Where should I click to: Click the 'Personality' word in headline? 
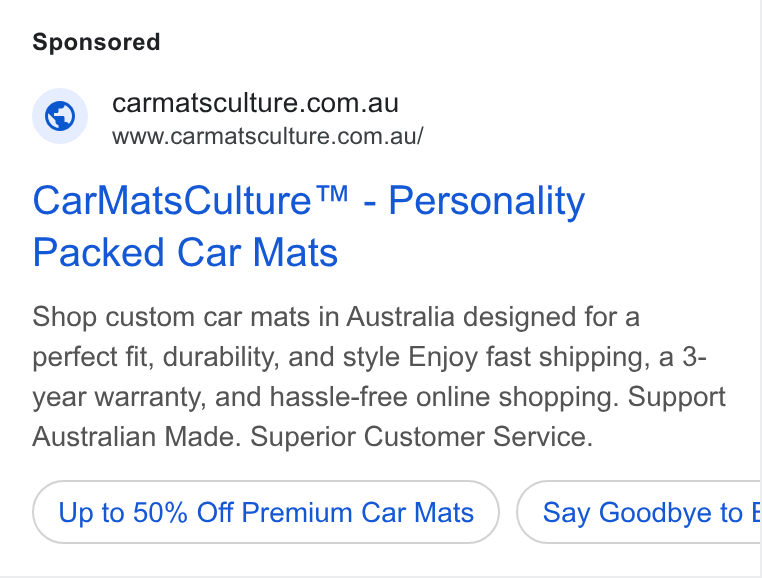(x=486, y=200)
